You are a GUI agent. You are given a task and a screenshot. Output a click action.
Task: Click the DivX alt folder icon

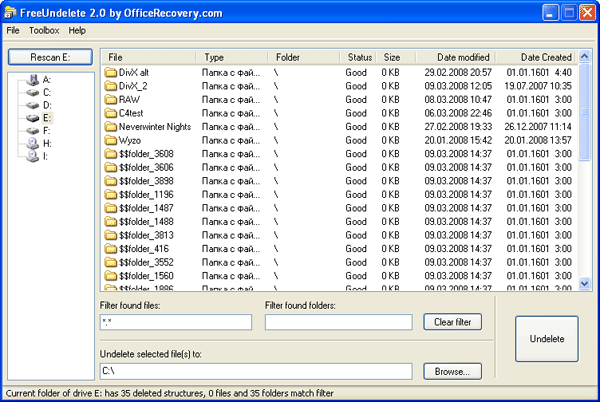[x=111, y=72]
